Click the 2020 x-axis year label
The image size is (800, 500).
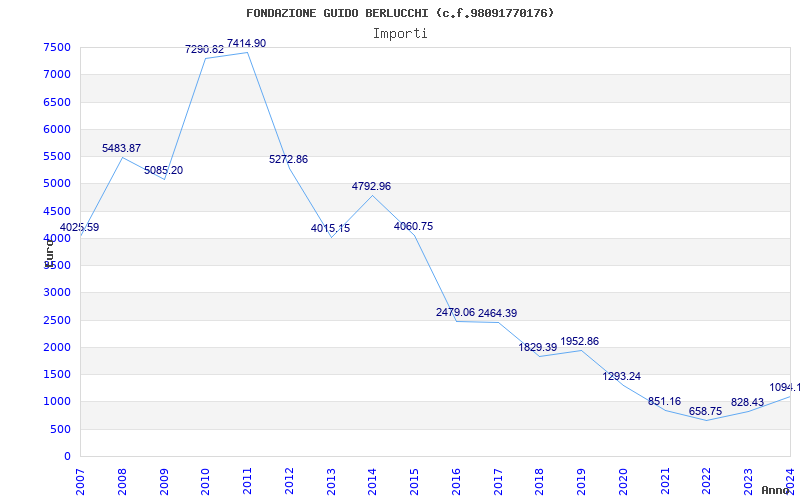[x=623, y=481]
